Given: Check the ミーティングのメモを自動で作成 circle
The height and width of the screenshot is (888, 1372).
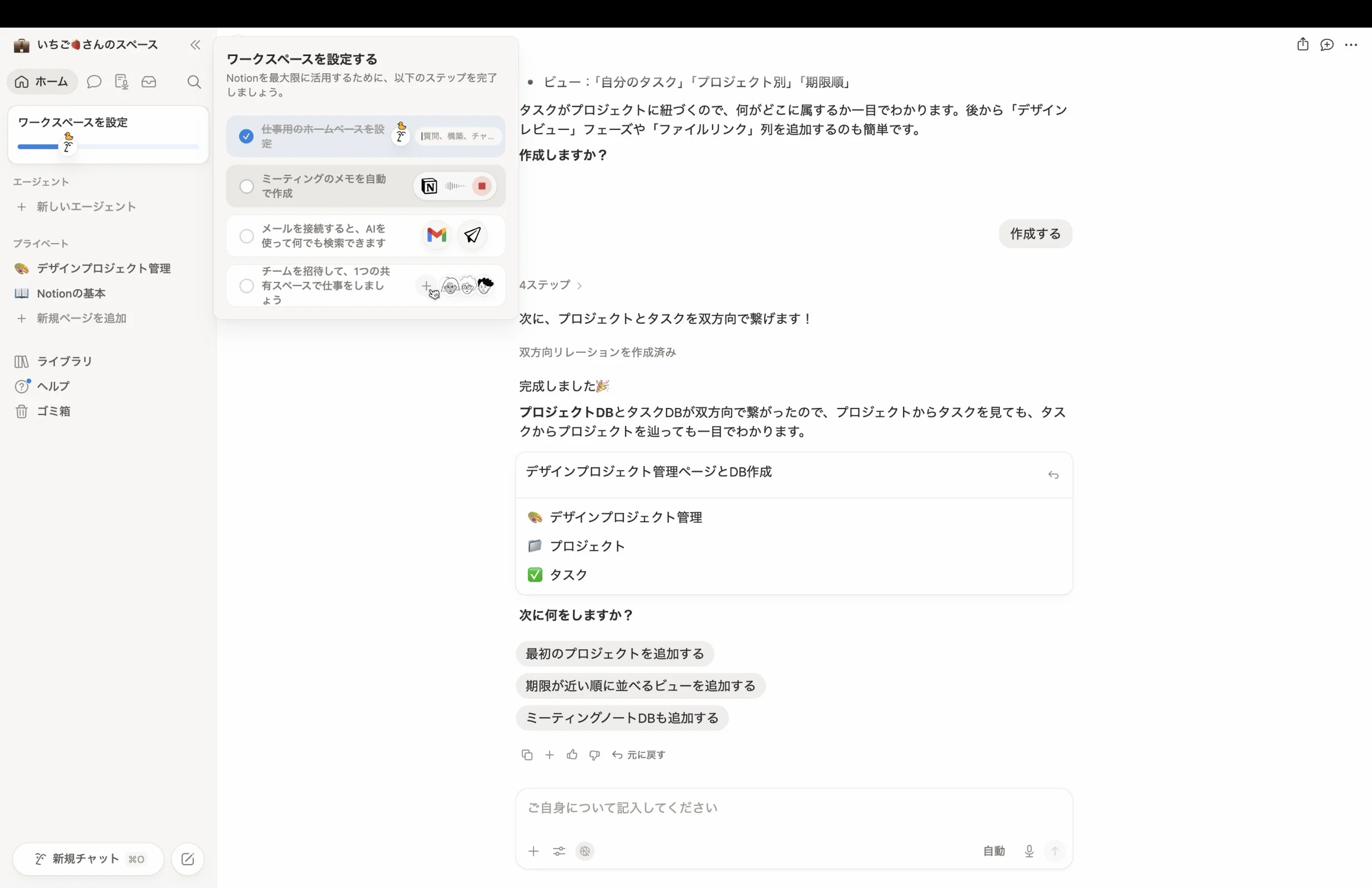Looking at the screenshot, I should (246, 186).
